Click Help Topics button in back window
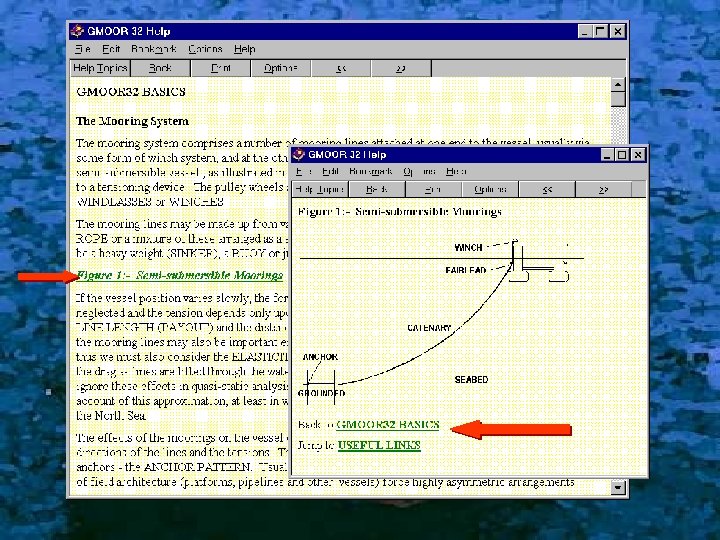This screenshot has width=720, height=540. coord(100,68)
